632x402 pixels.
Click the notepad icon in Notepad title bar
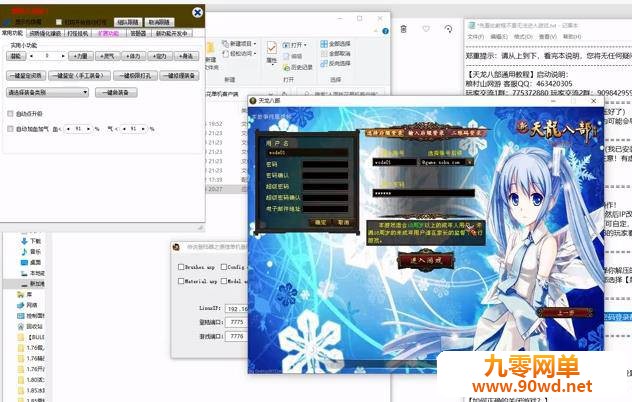coord(471,25)
